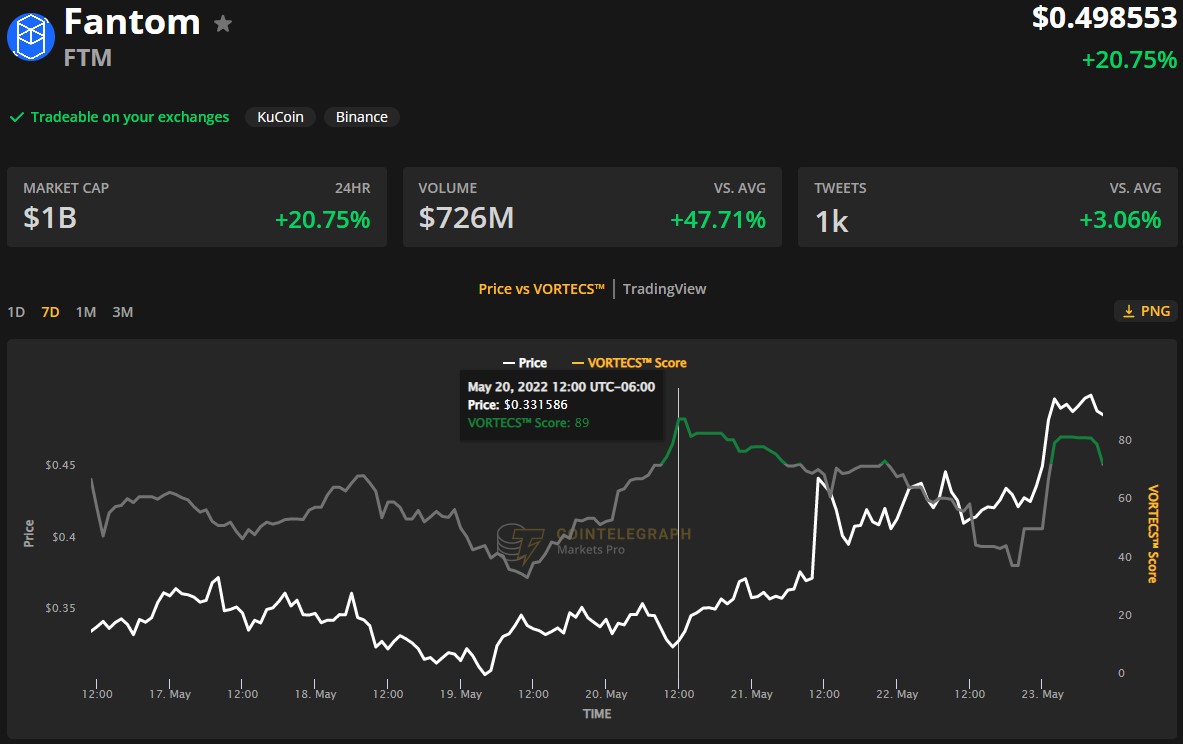Click the Binance exchange tag
Screen dimensions: 1183x744
361,117
